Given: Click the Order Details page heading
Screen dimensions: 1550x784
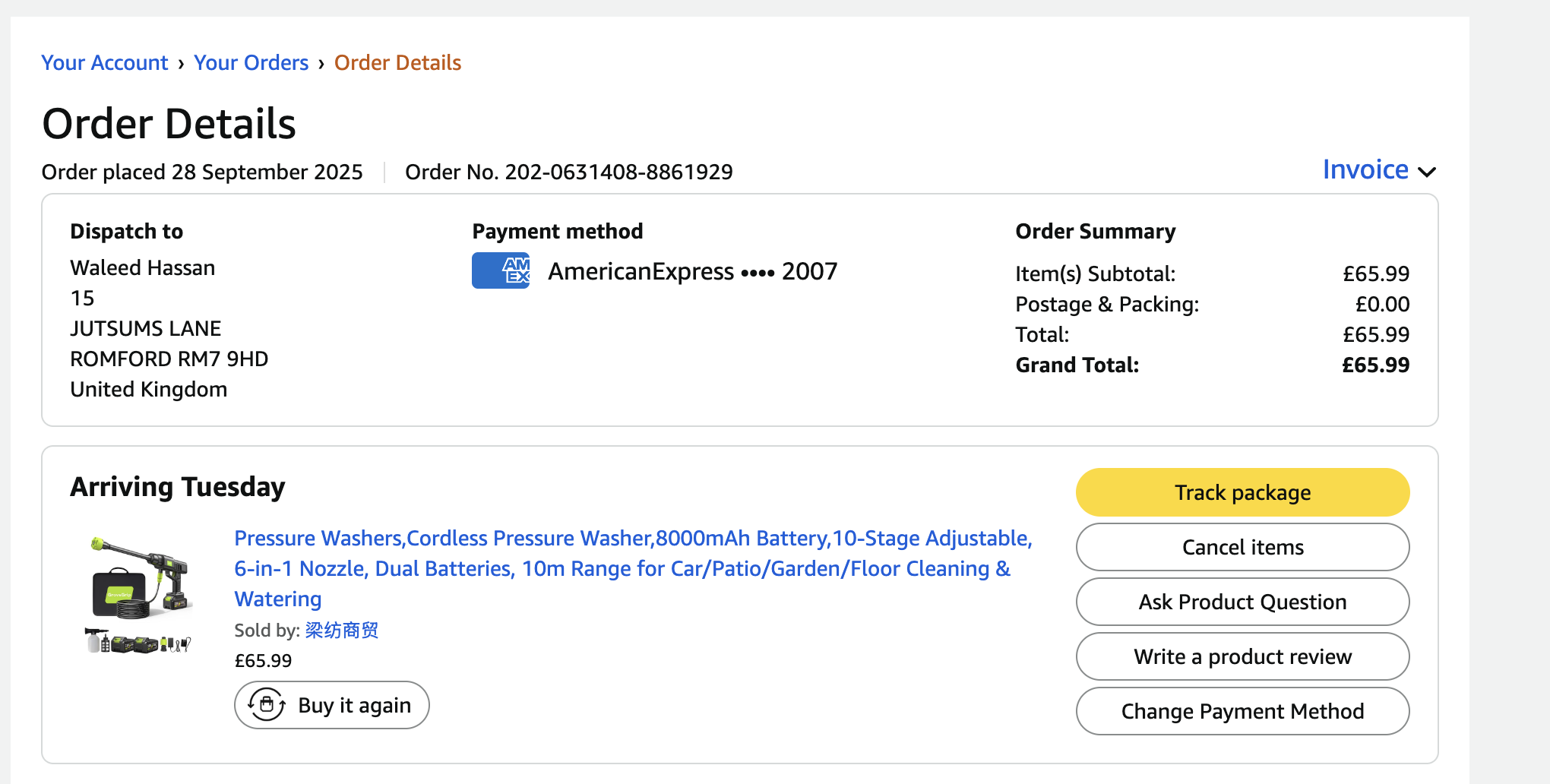Looking at the screenshot, I should [x=169, y=124].
